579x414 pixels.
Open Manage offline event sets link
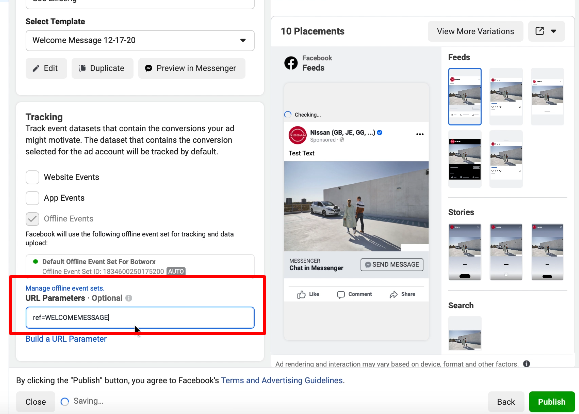[65, 288]
